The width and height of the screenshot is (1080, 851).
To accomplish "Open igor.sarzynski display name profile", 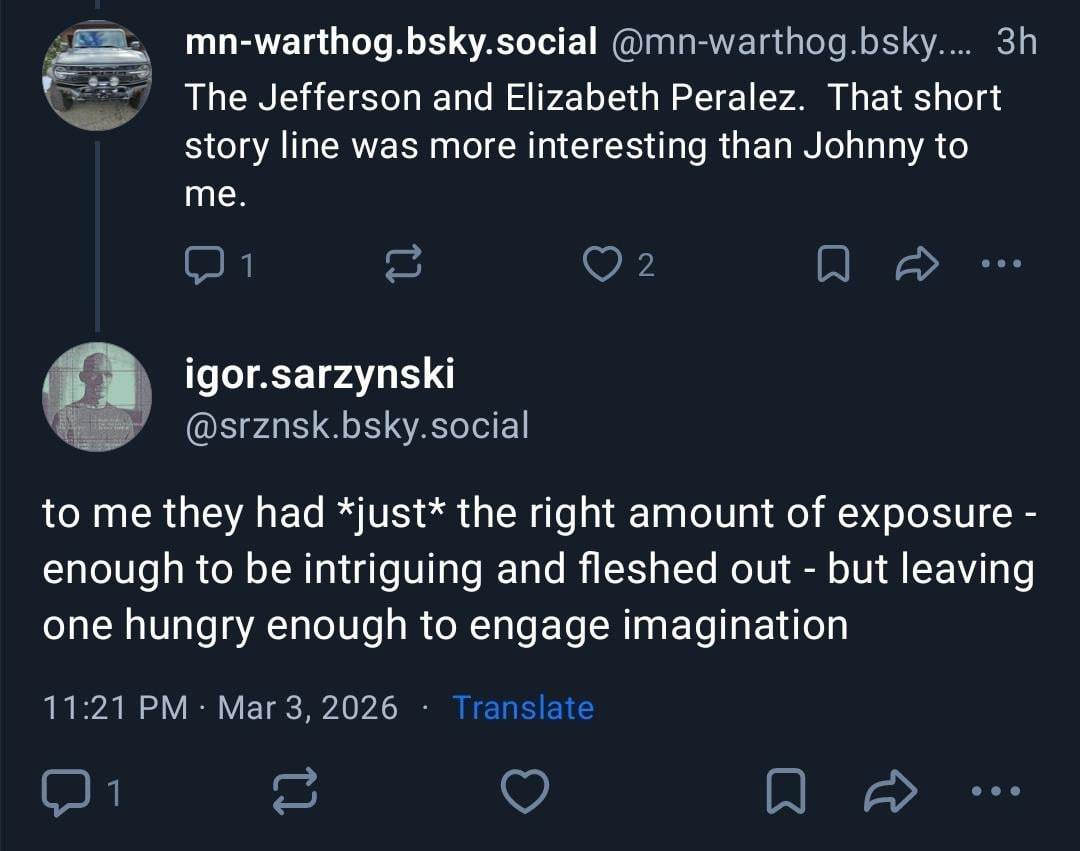I will pyautogui.click(x=320, y=375).
